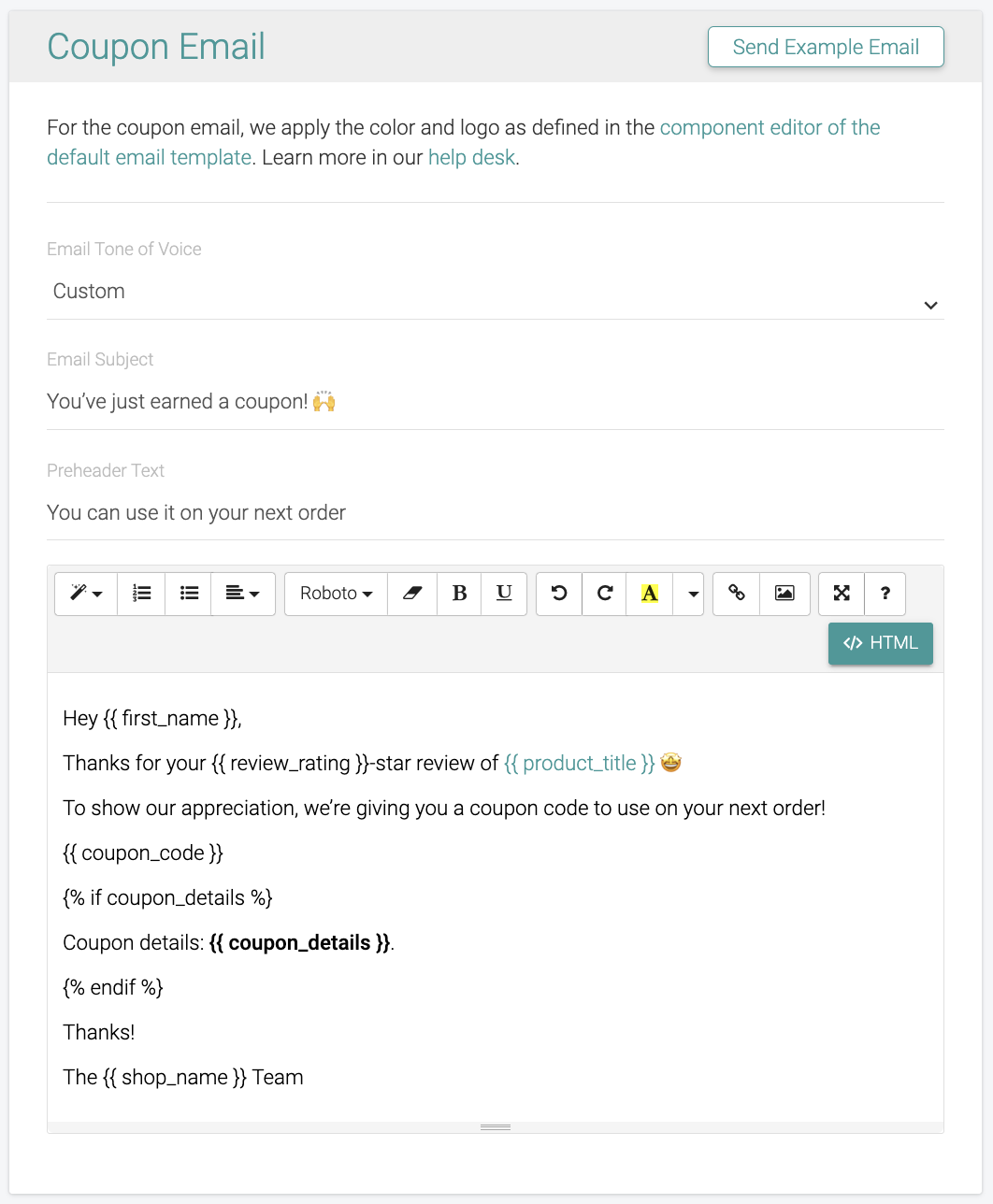Screen dimensions: 993x1204
Task: Undo the last edit
Action: pyautogui.click(x=559, y=594)
